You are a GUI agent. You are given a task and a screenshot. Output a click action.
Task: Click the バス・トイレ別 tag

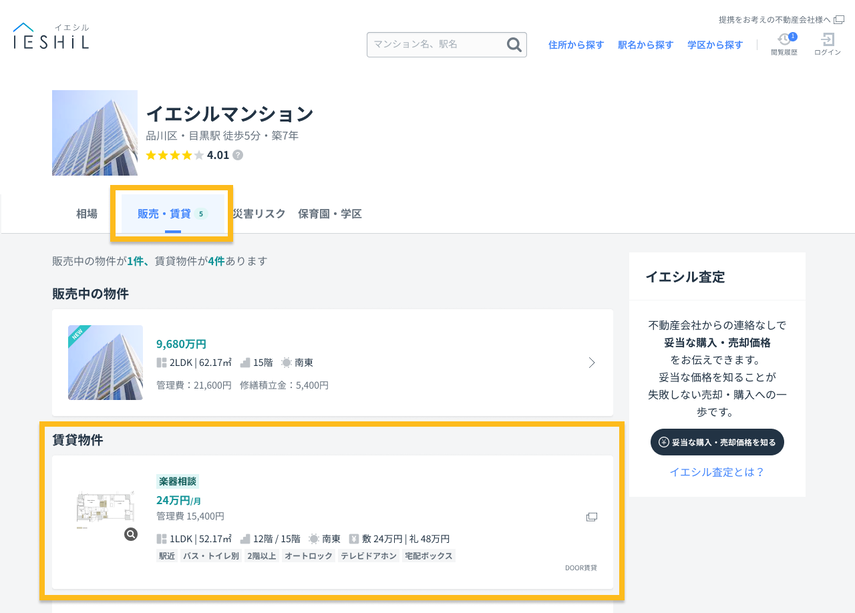click(210, 556)
